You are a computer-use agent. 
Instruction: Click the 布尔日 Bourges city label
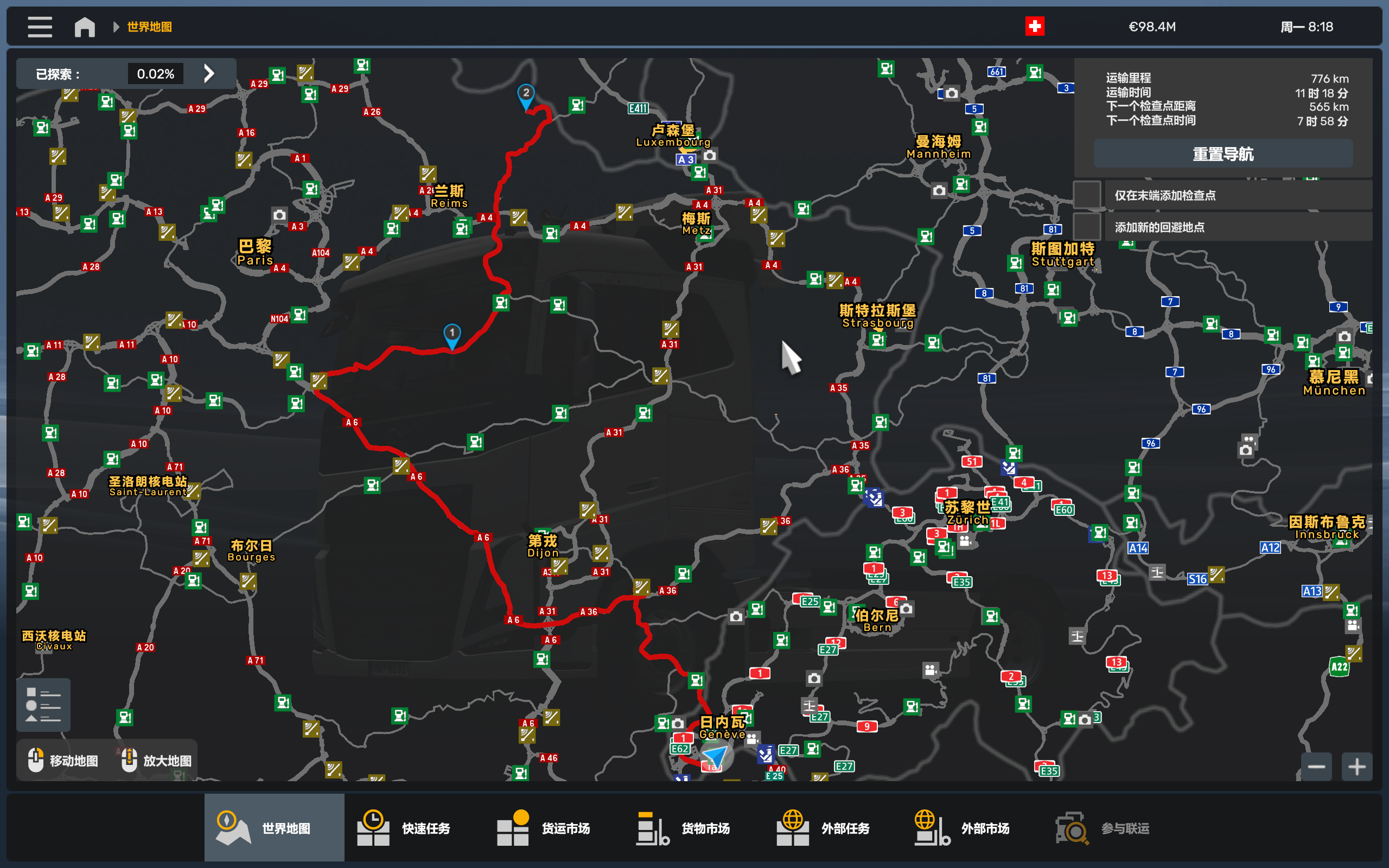[x=251, y=551]
